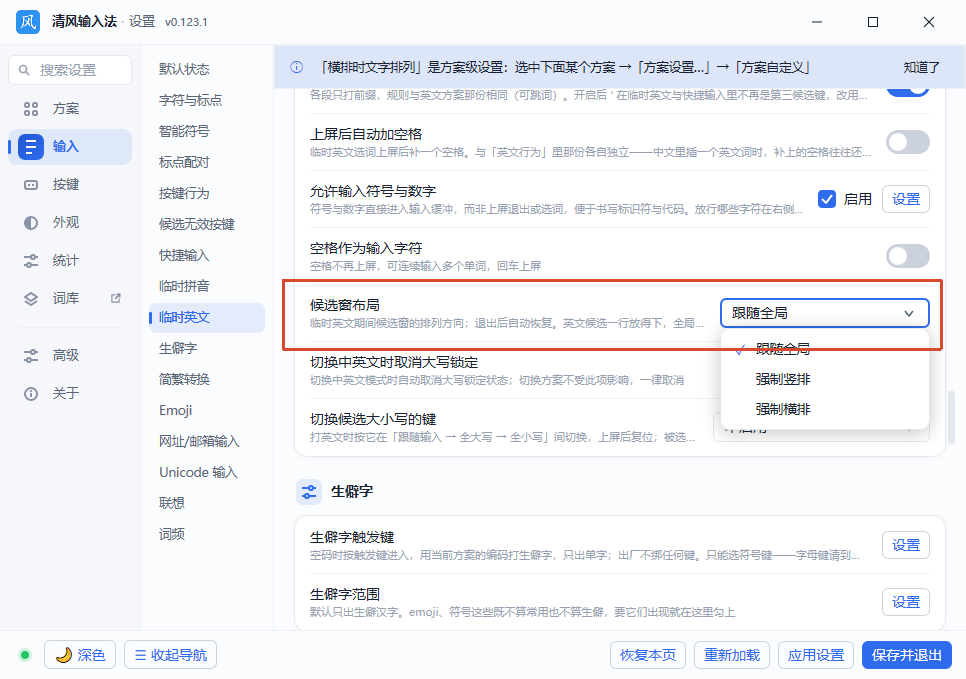Click the vertical scrollbar thumb of settings

951,417
